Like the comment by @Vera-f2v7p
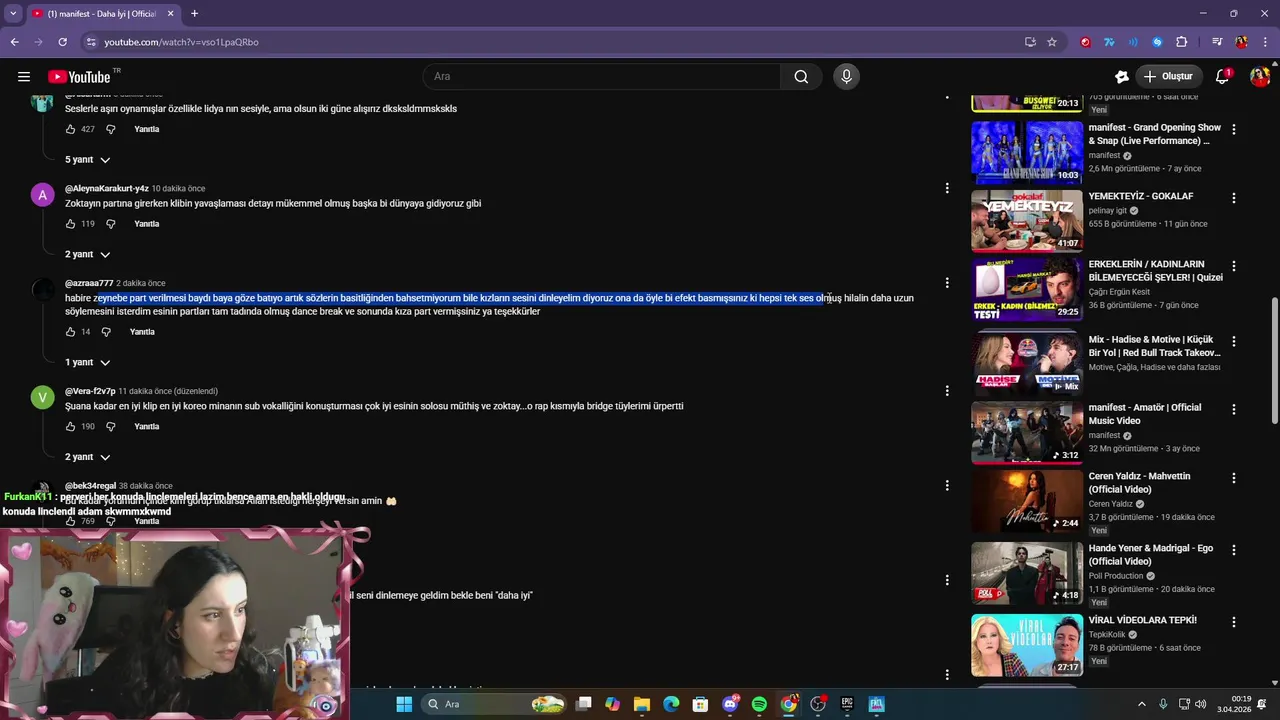1280x720 pixels. click(70, 426)
